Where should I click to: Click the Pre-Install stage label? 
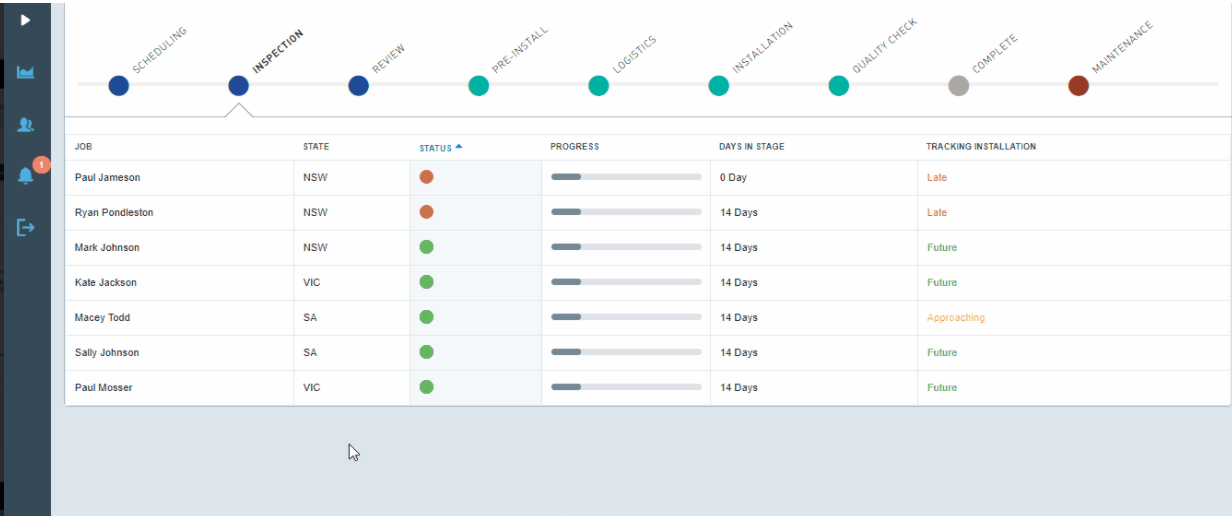point(520,49)
